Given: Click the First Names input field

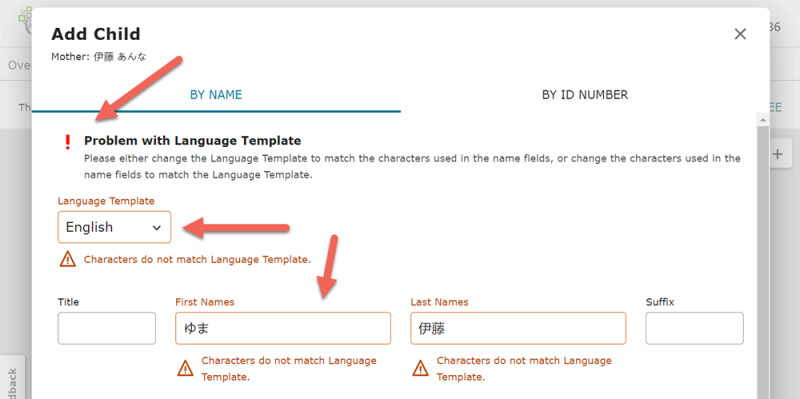Looking at the screenshot, I should tap(283, 328).
